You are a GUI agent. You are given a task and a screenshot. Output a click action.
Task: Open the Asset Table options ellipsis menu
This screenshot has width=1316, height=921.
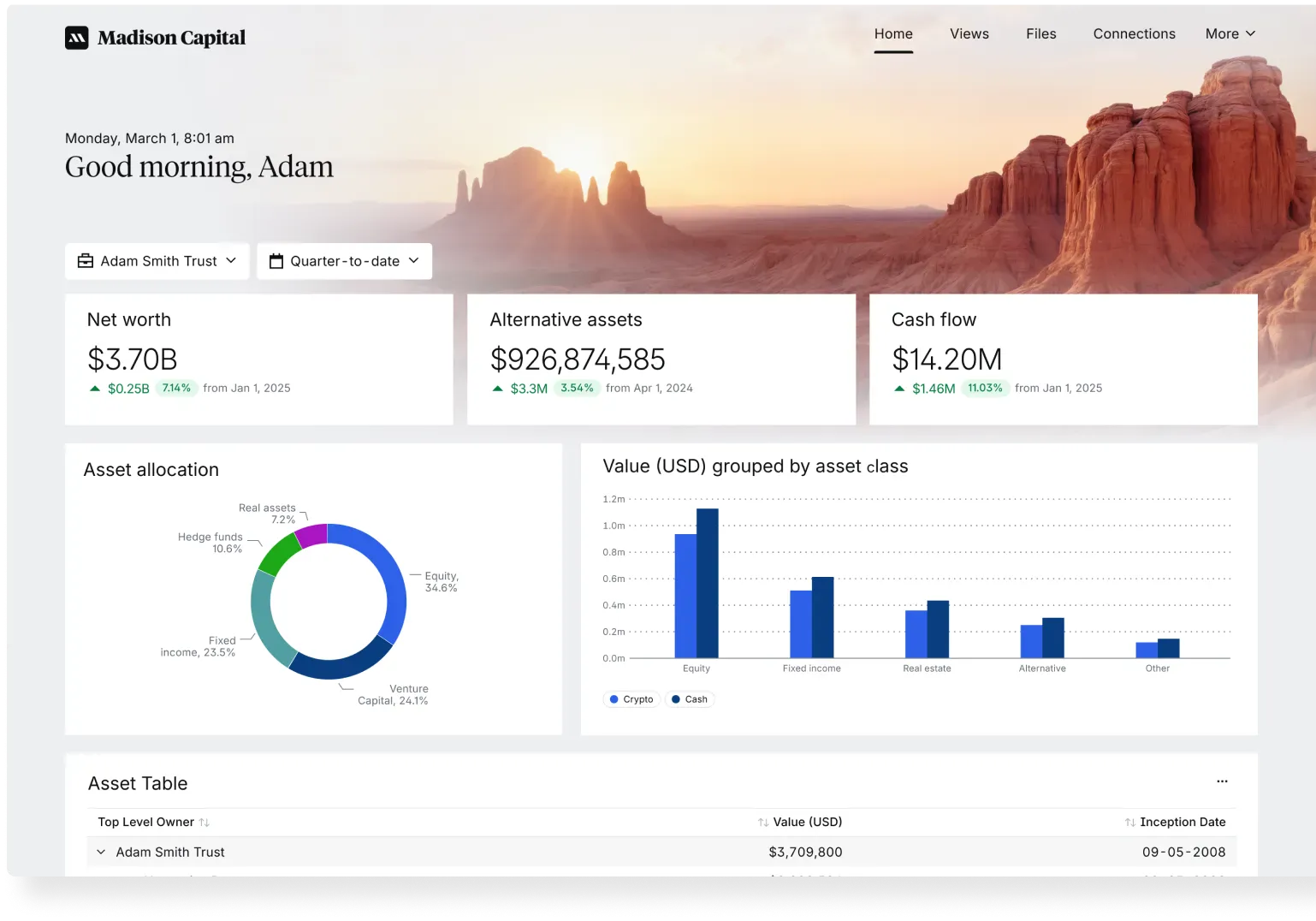(x=1222, y=781)
